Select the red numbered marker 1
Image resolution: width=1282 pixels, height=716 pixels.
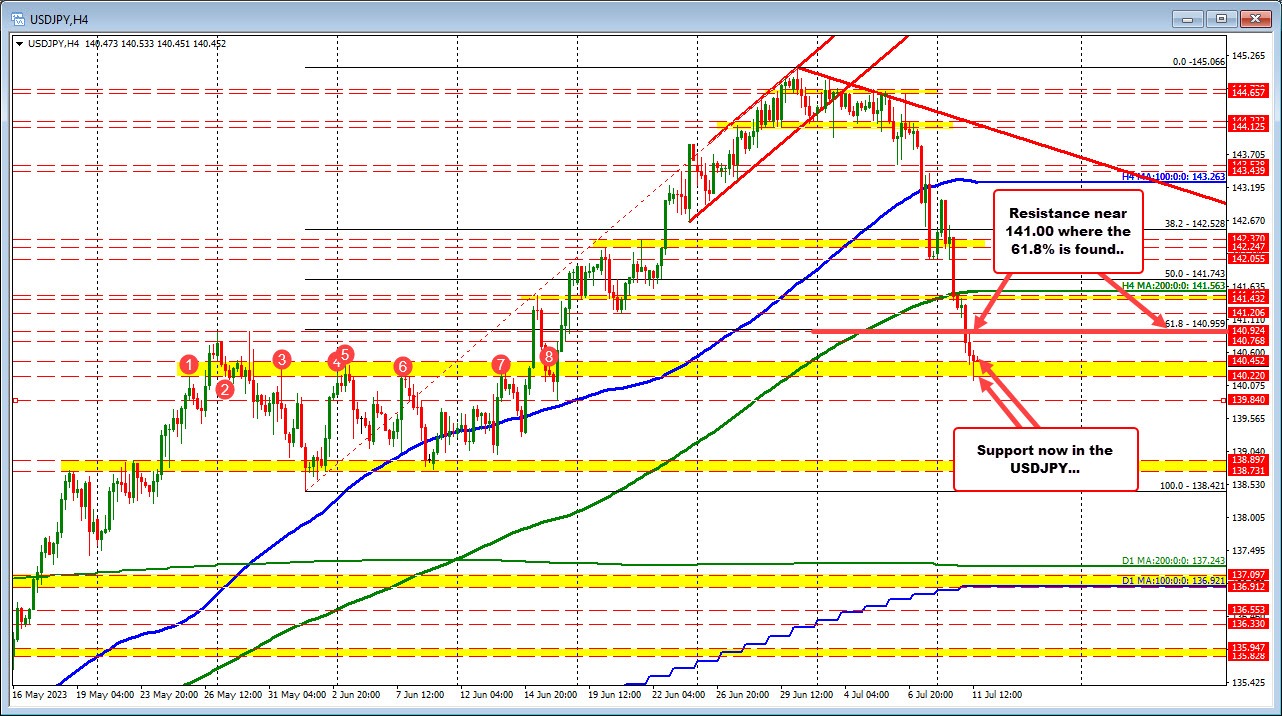pos(189,366)
